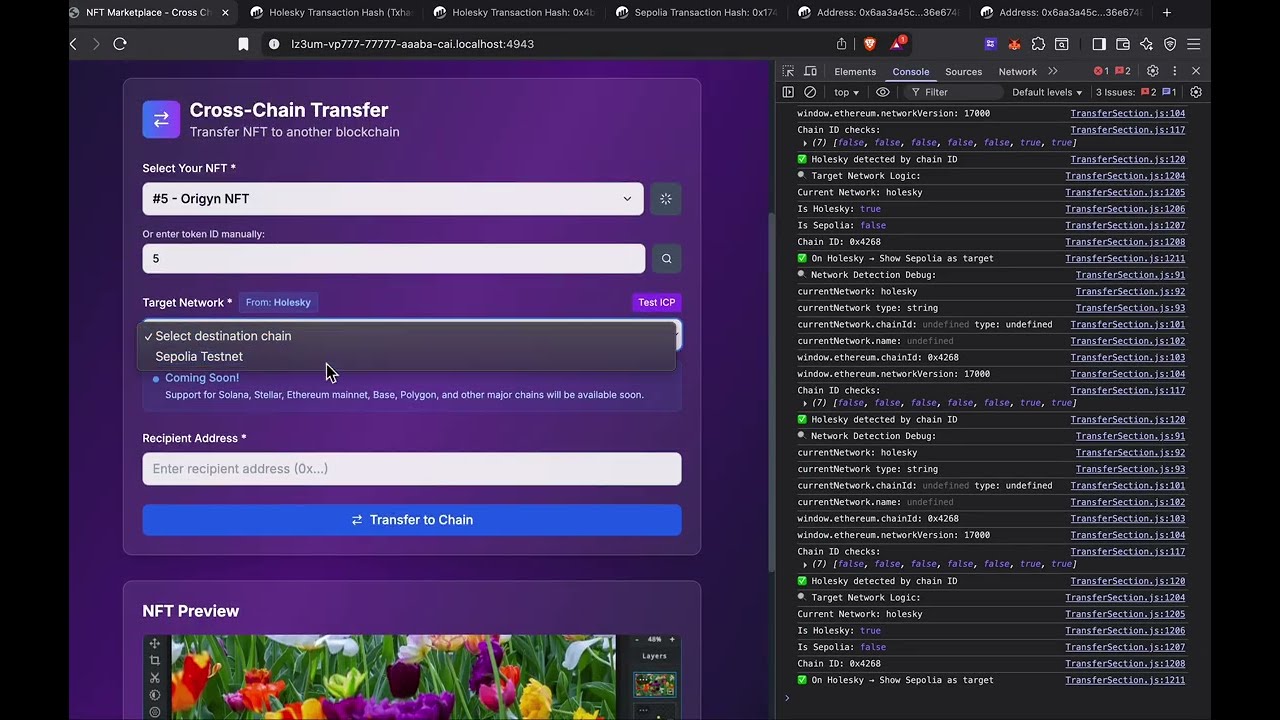The width and height of the screenshot is (1280, 720).
Task: Click the Test ICP button
Action: 656,302
